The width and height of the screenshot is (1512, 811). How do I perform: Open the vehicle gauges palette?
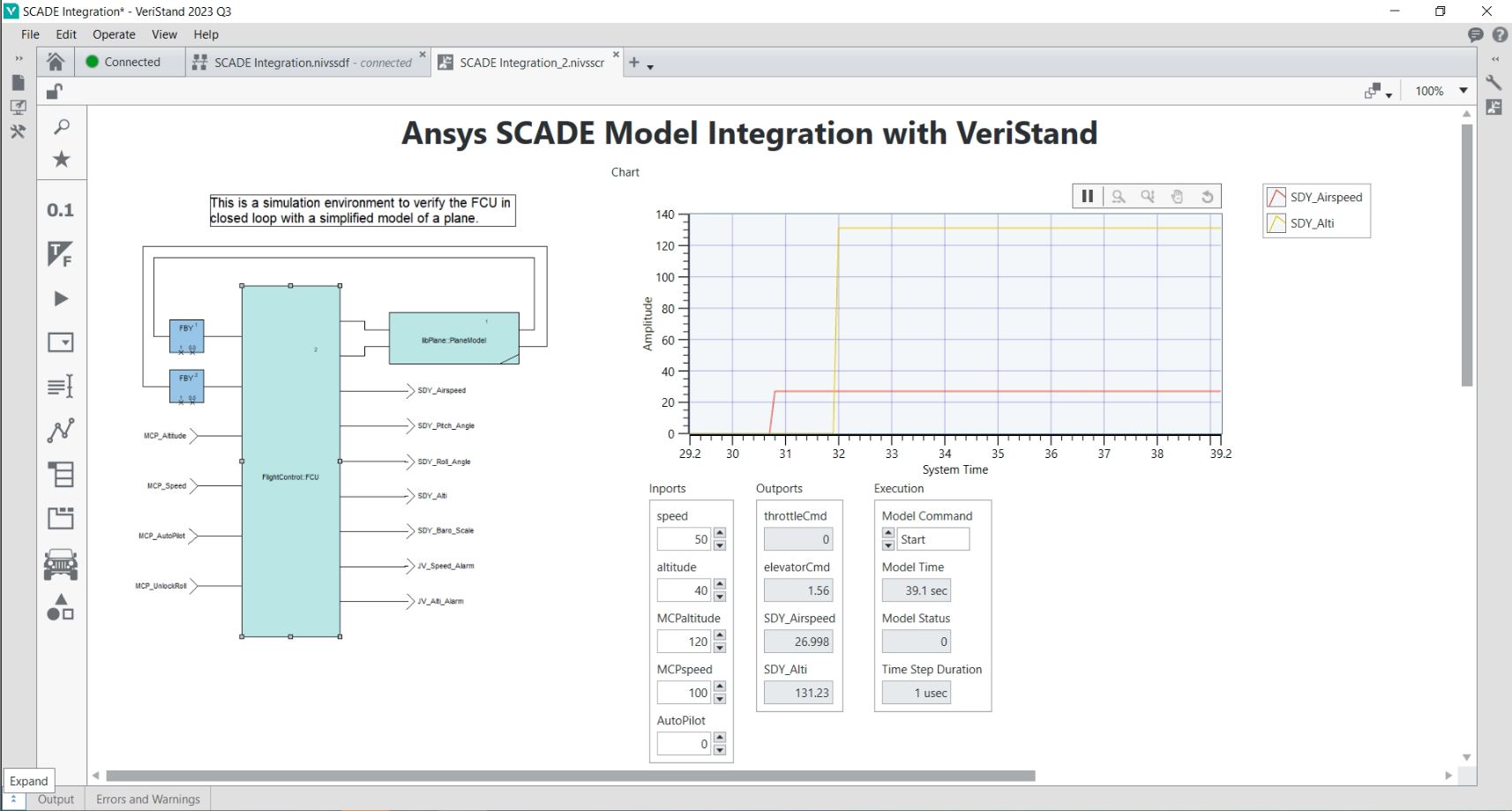point(60,565)
